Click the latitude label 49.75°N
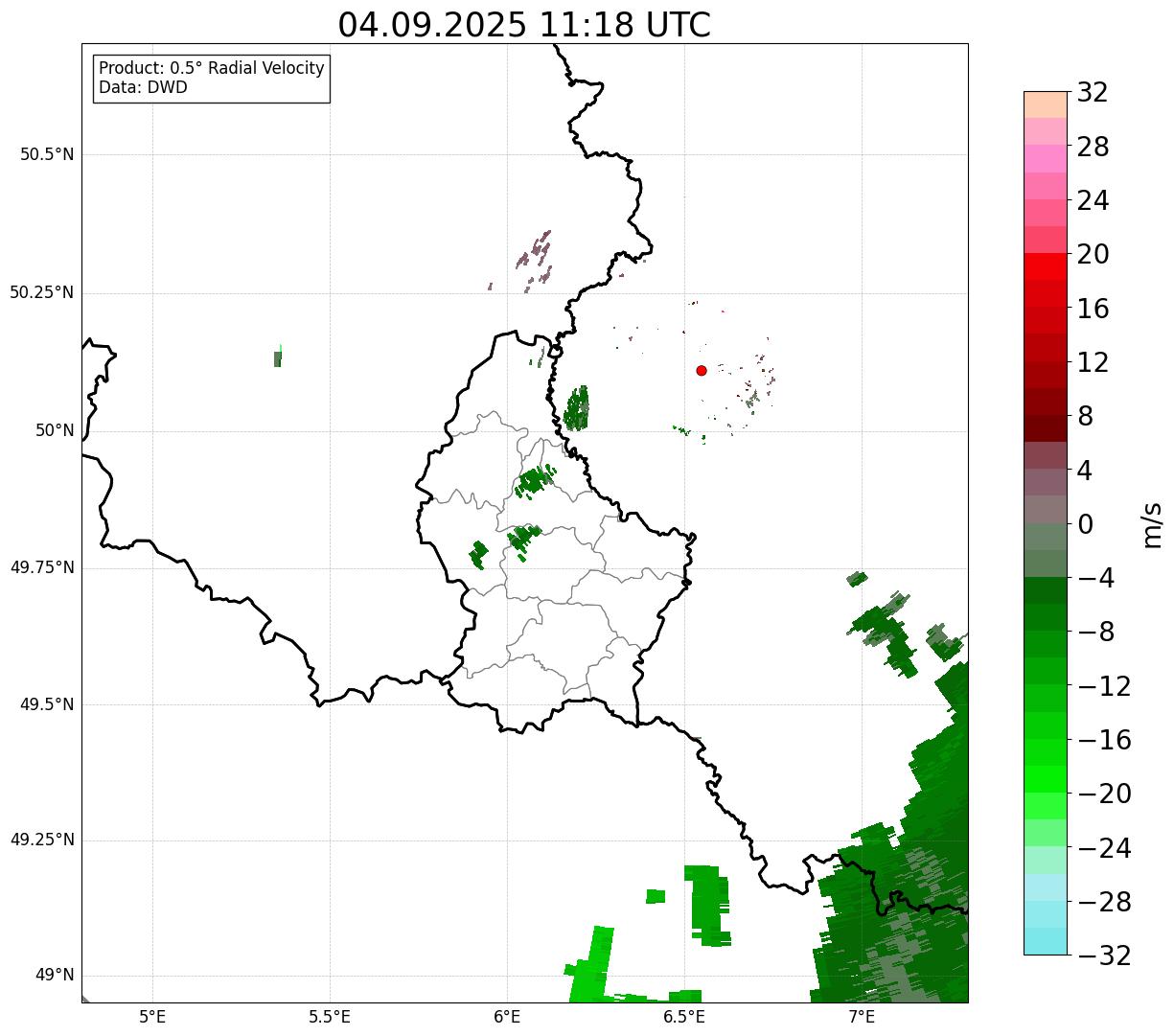Viewport: 1174px width, 1036px height. [x=42, y=567]
